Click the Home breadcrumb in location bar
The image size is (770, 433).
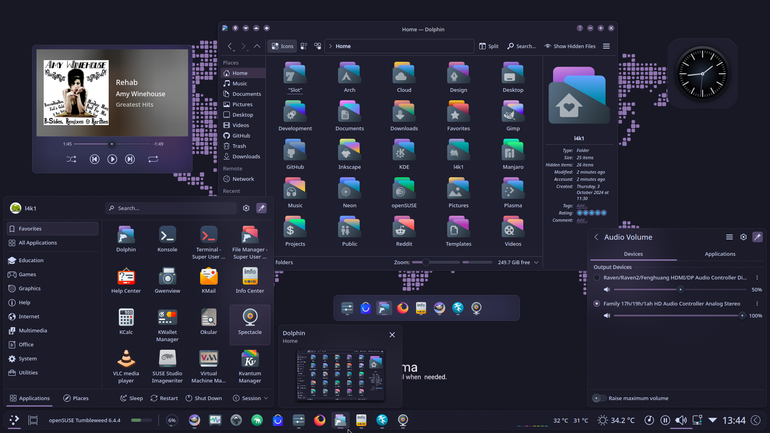(x=343, y=46)
